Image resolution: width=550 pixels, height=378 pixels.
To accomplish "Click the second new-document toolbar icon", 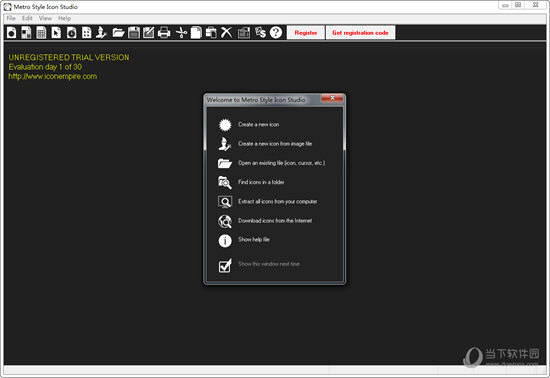I will 26,33.
